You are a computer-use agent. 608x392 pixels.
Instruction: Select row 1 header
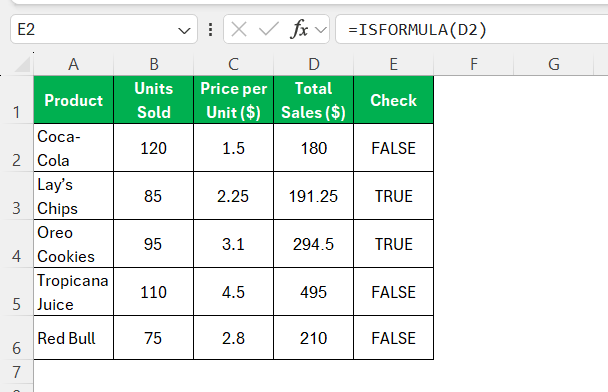pos(17,100)
